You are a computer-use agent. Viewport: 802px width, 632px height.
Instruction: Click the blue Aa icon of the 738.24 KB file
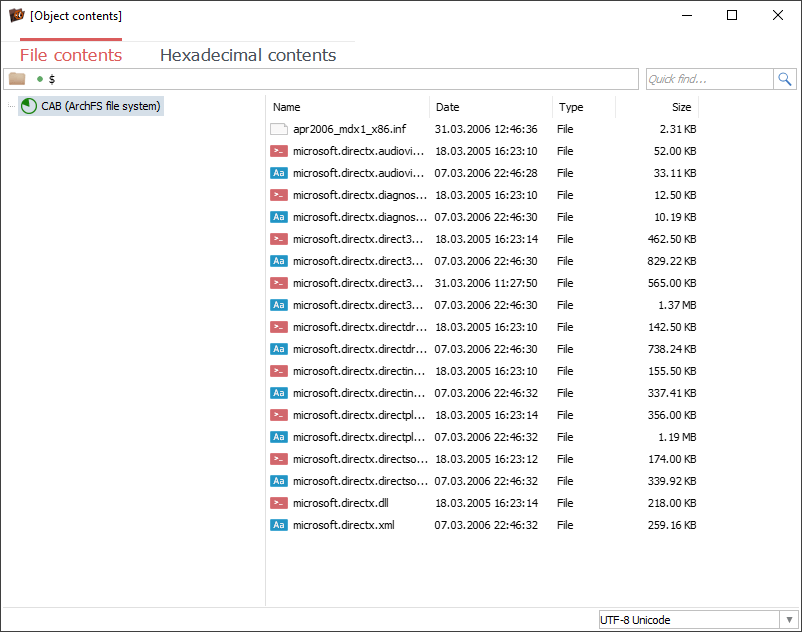(x=279, y=349)
